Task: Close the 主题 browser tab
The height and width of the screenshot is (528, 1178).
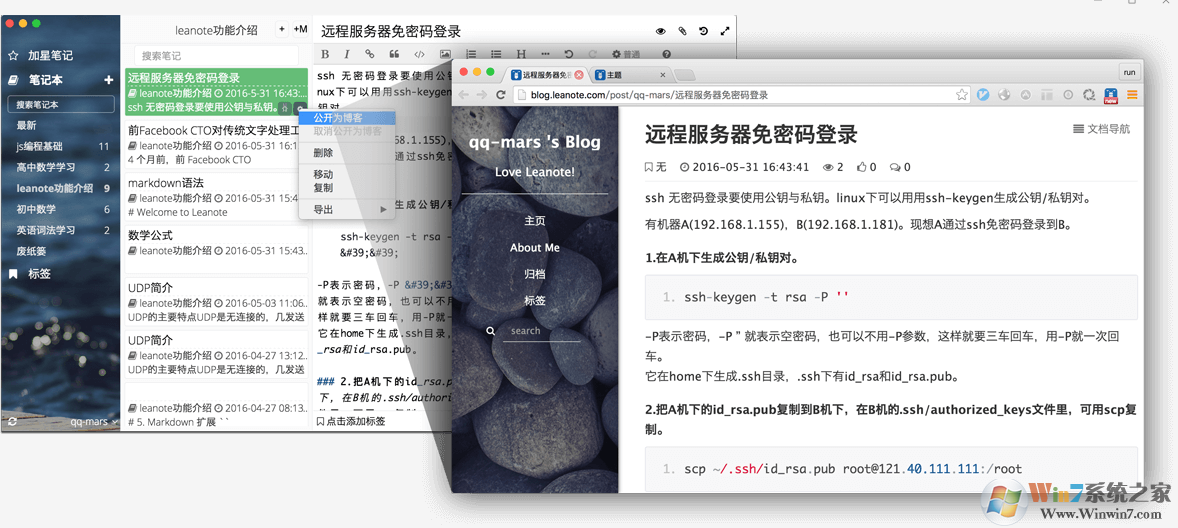Action: [663, 75]
